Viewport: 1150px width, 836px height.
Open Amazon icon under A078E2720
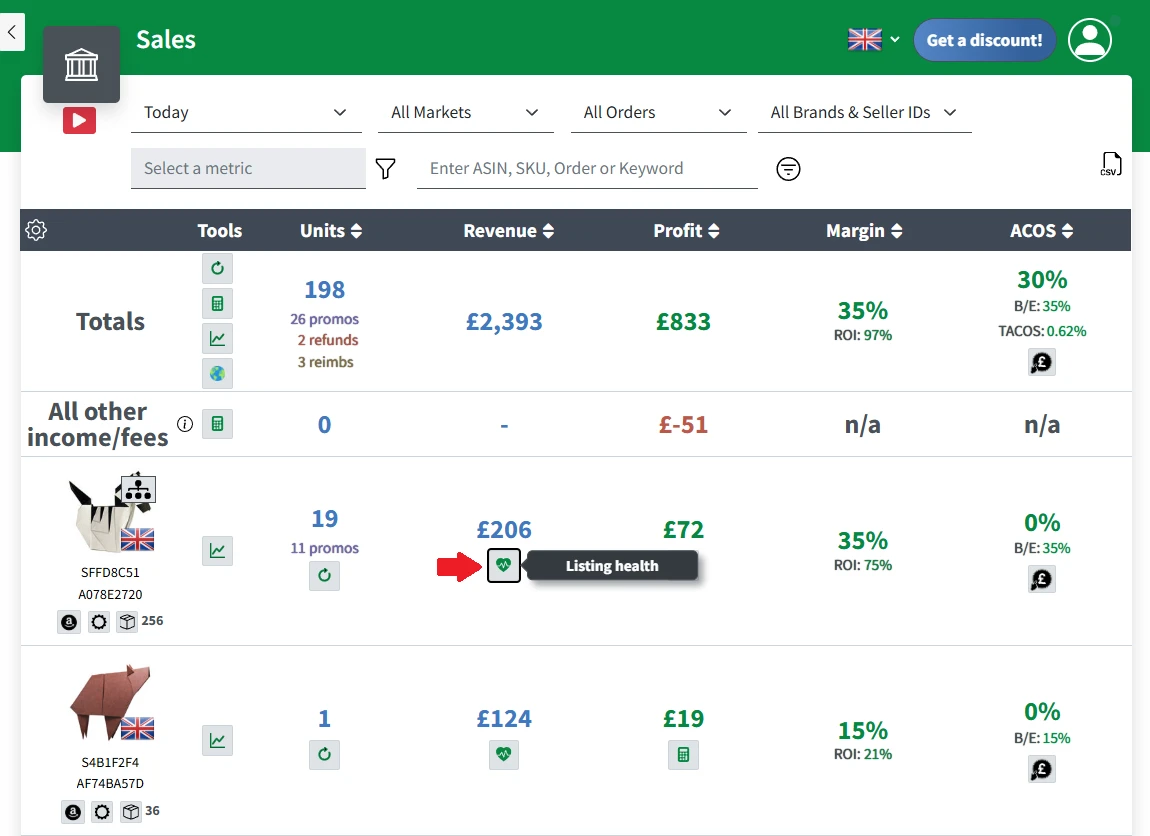pyautogui.click(x=69, y=623)
